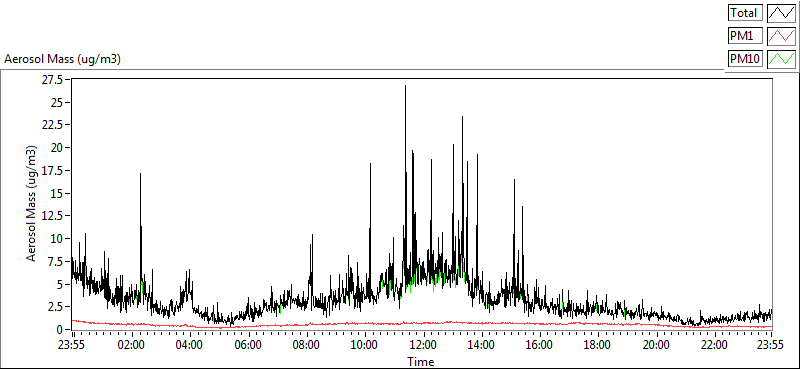The width and height of the screenshot is (800, 369).
Task: Click the Time axis title
Action: pos(421,362)
